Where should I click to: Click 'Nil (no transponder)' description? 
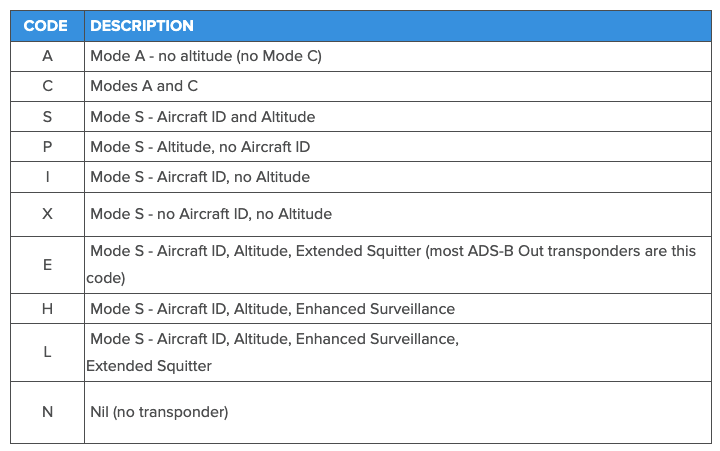(x=159, y=411)
